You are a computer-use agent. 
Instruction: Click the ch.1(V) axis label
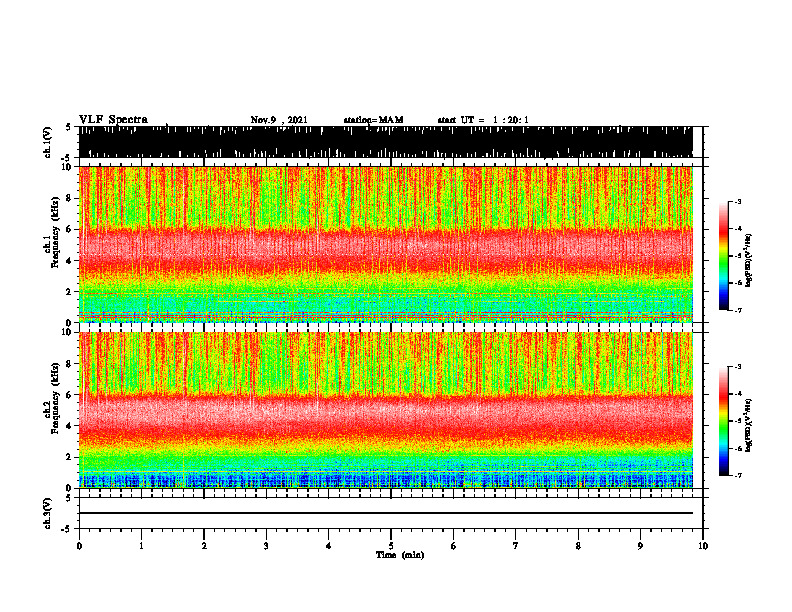point(48,142)
